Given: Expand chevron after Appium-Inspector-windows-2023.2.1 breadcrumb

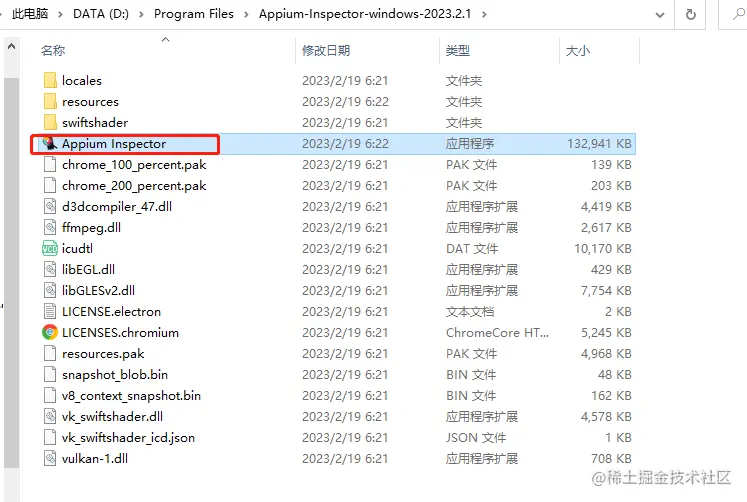Looking at the screenshot, I should [484, 14].
